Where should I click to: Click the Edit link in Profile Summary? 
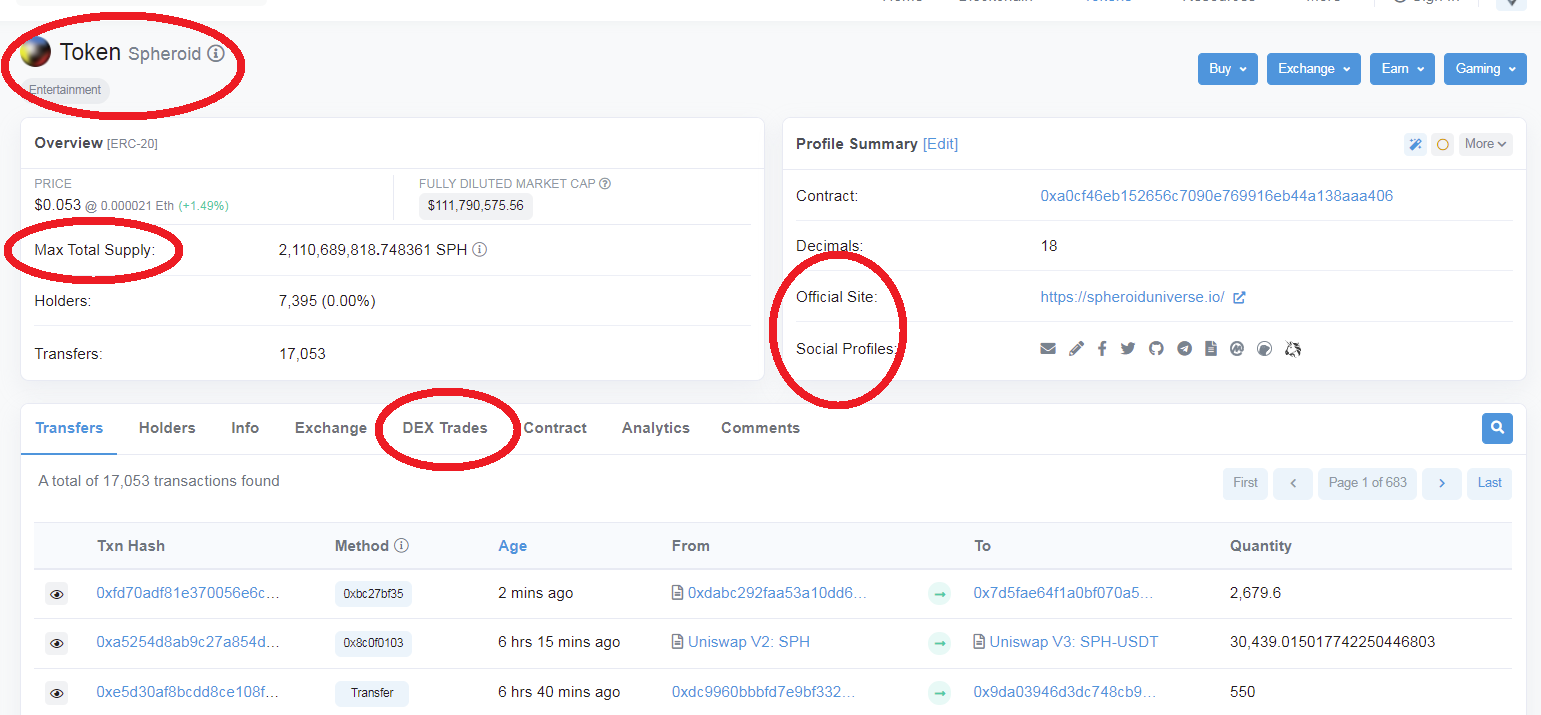pos(940,144)
